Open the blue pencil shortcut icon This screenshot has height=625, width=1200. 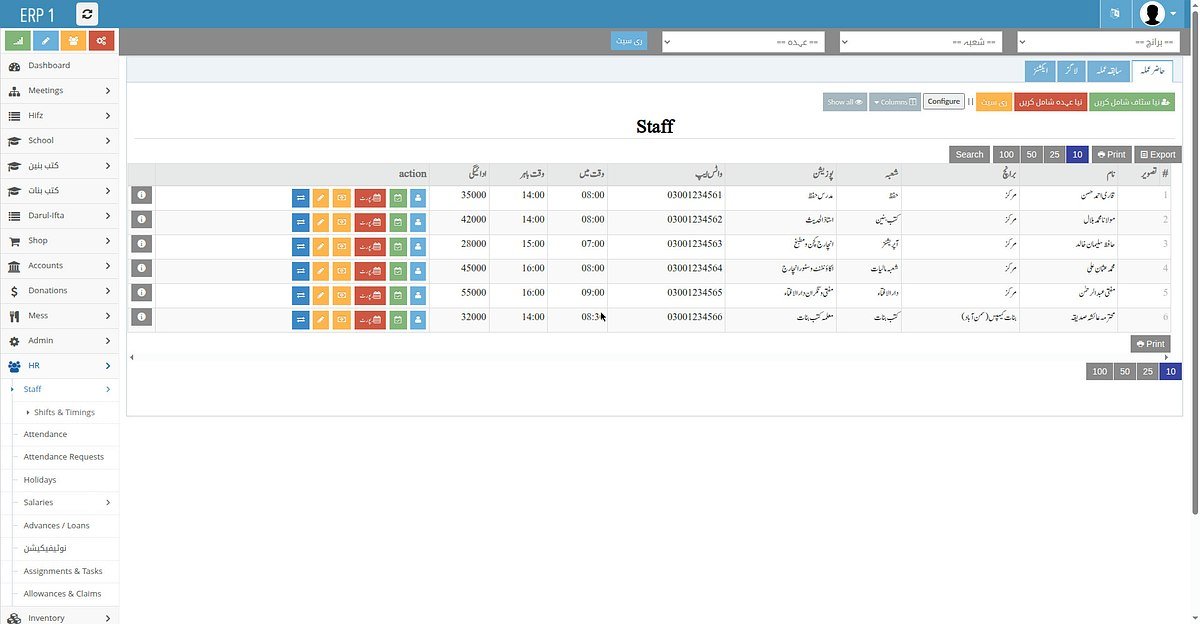[x=46, y=41]
